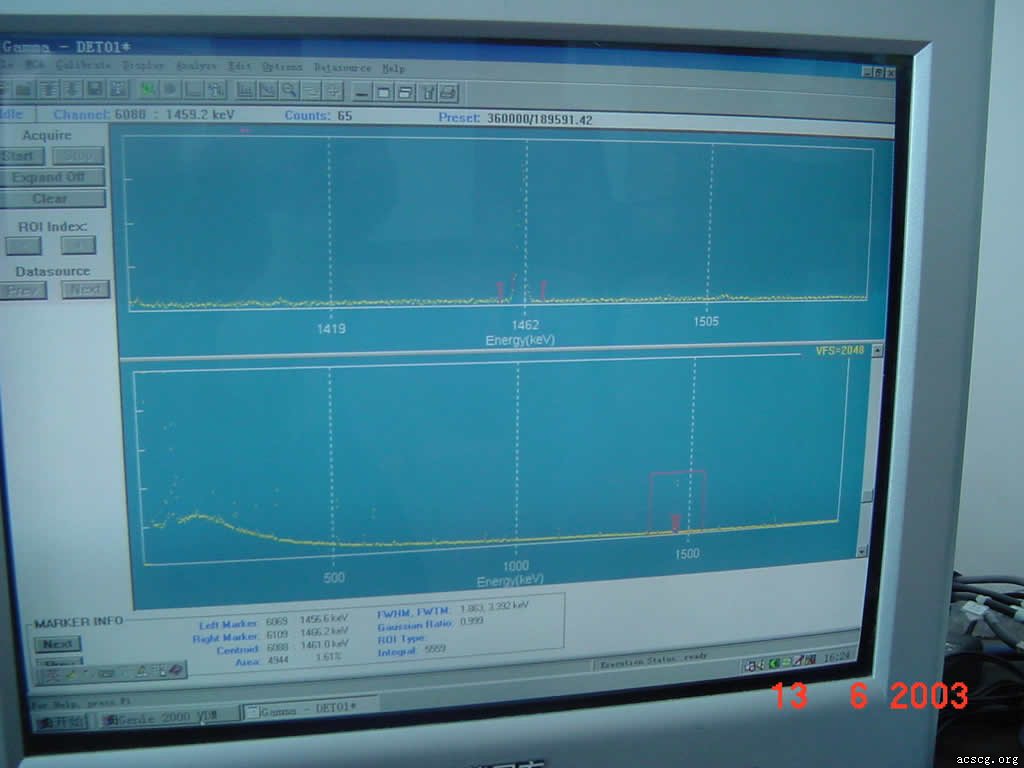Click the open folder toolbar icon

22,89
